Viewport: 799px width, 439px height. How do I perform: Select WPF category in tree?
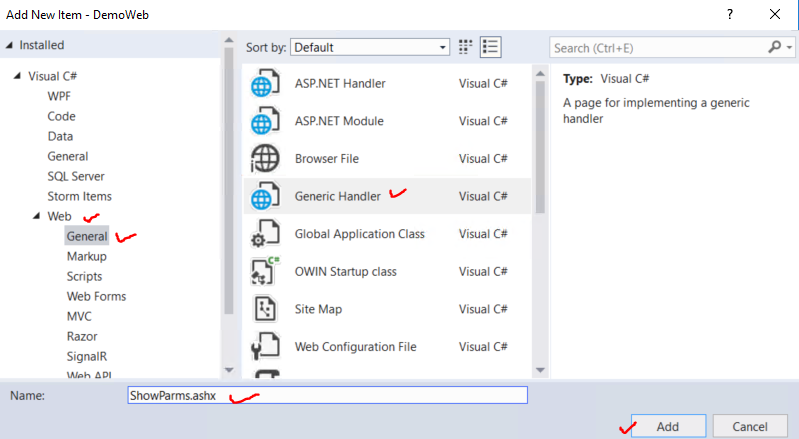point(59,96)
